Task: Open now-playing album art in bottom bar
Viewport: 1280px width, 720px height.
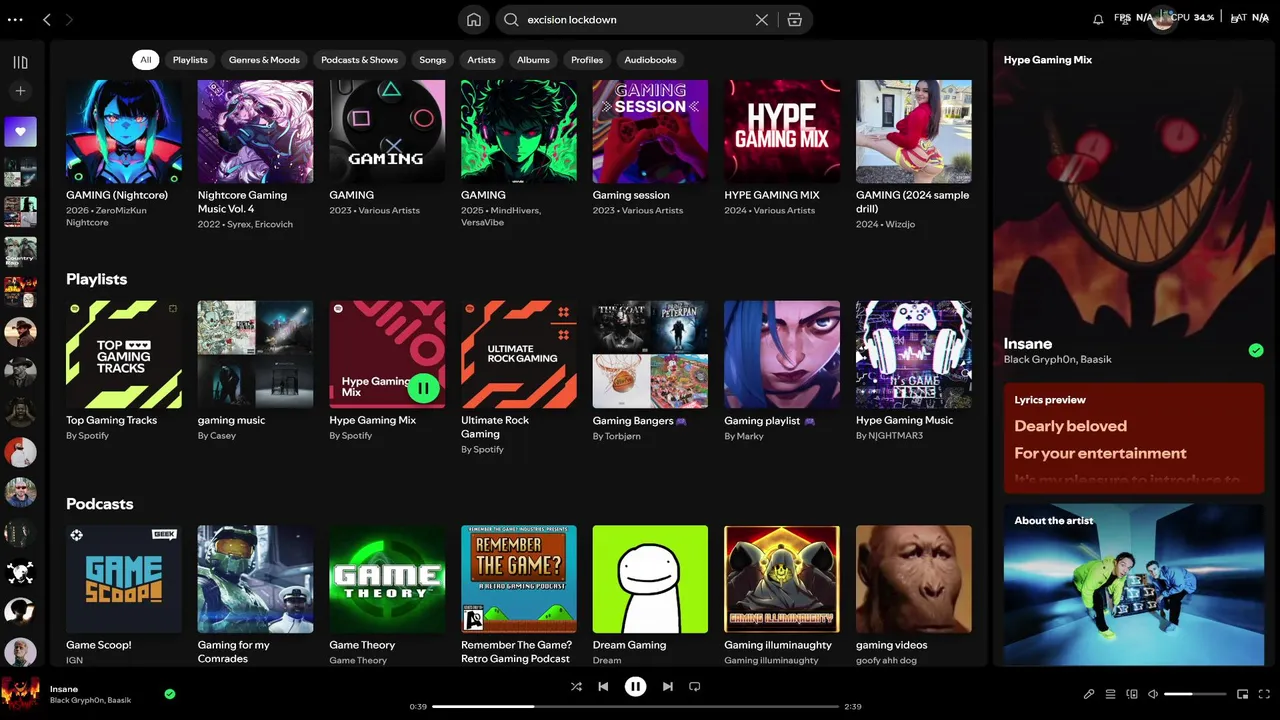Action: tap(20, 693)
